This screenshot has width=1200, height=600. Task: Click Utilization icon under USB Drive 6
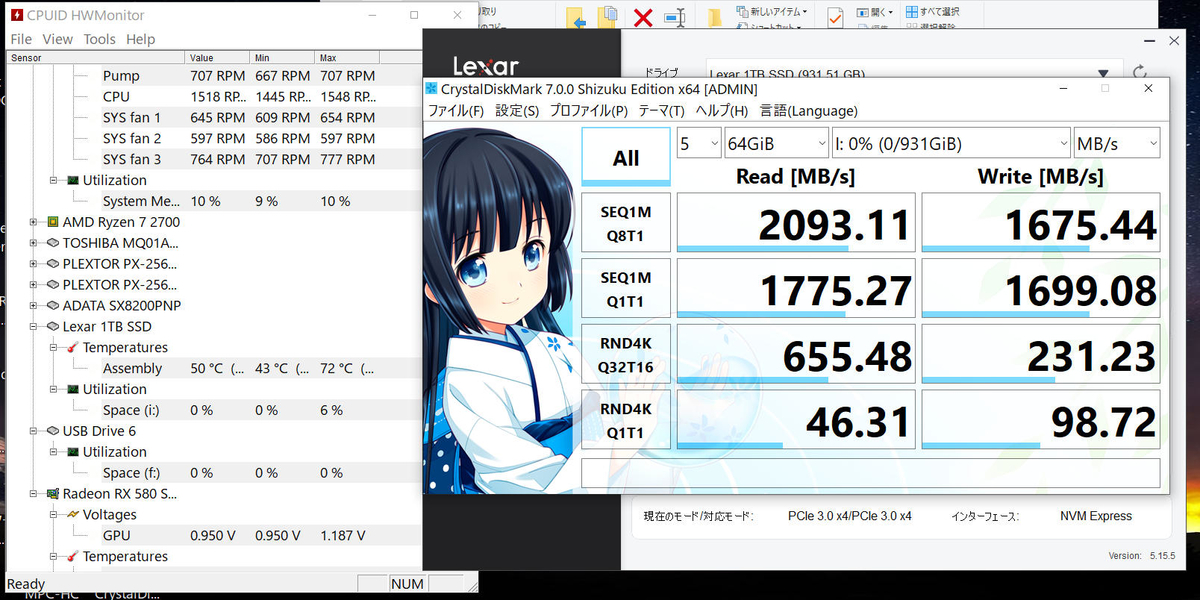click(73, 452)
